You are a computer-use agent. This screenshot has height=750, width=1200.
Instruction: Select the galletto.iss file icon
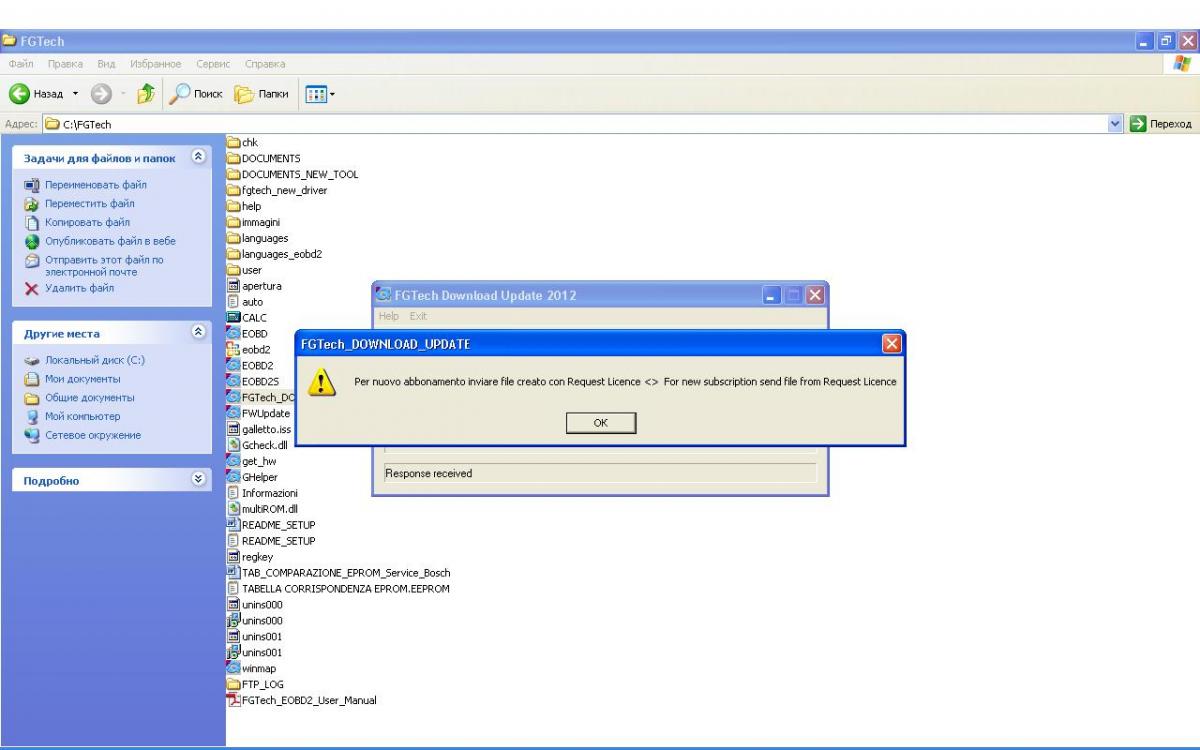[235, 429]
